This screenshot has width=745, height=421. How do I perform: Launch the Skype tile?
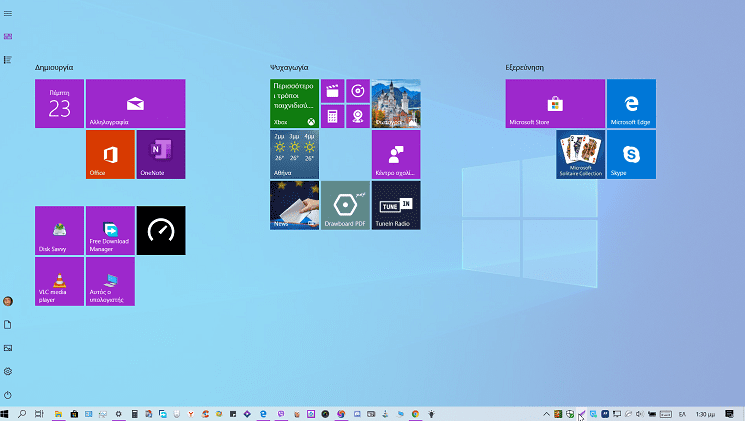631,154
